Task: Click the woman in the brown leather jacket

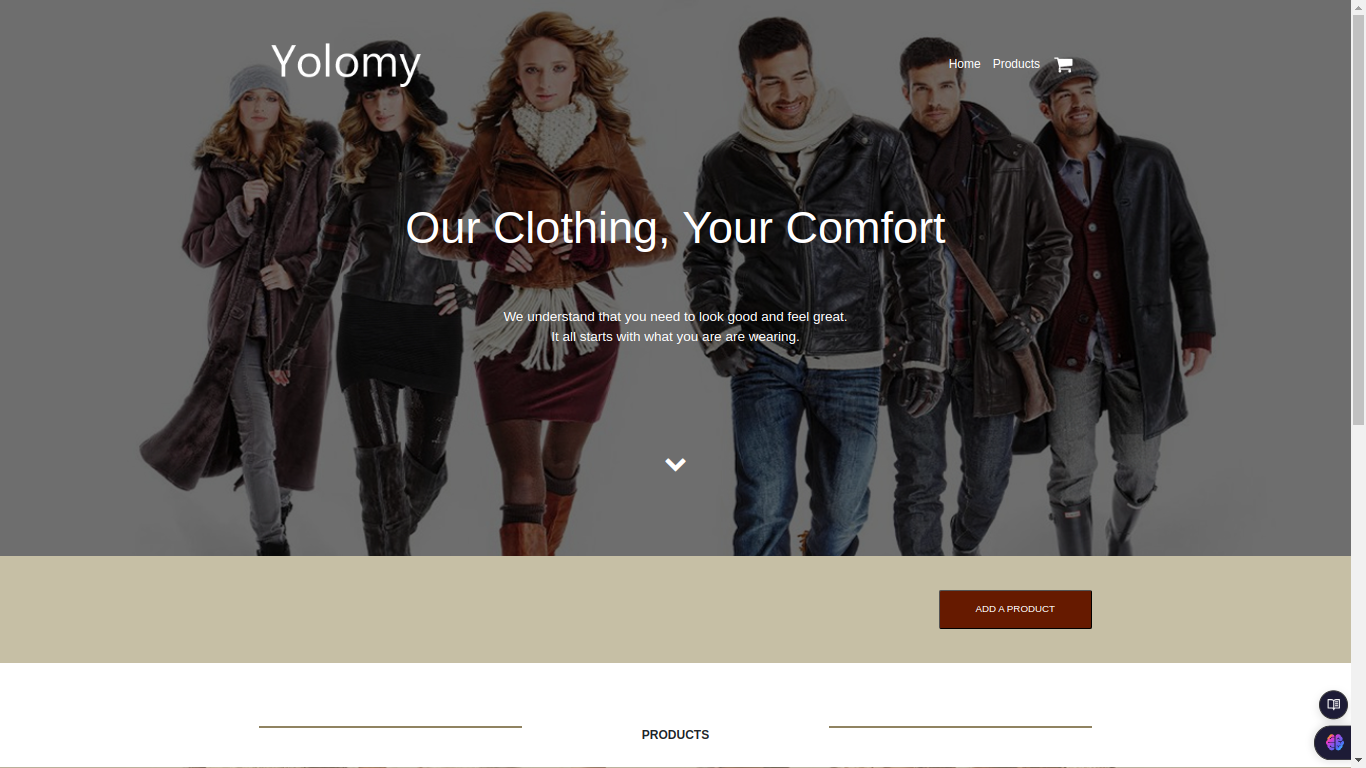Action: pos(550,280)
